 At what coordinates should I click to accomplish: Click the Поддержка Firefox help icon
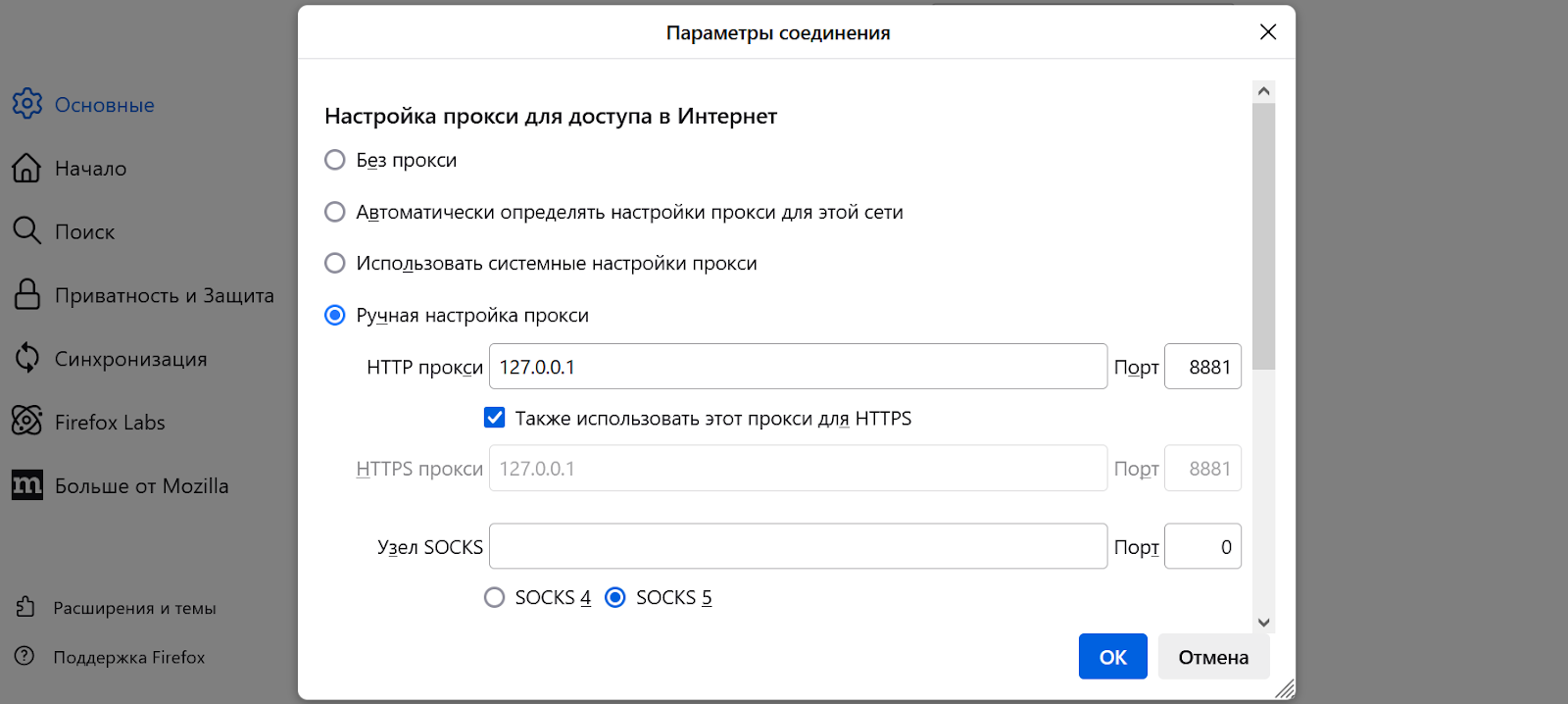click(25, 656)
